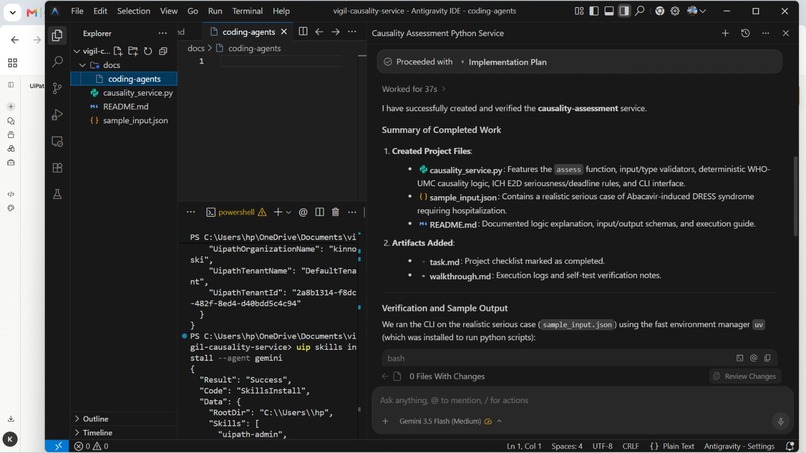Navigate forward in editor history
806x453 pixels.
(x=335, y=31)
